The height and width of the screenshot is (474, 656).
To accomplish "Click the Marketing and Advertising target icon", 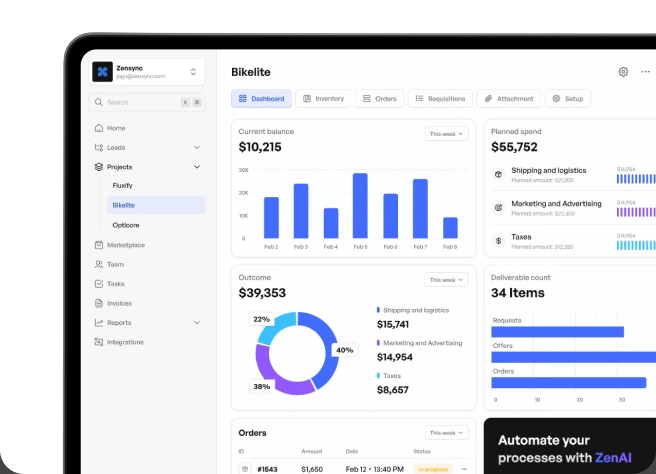I will (498, 208).
